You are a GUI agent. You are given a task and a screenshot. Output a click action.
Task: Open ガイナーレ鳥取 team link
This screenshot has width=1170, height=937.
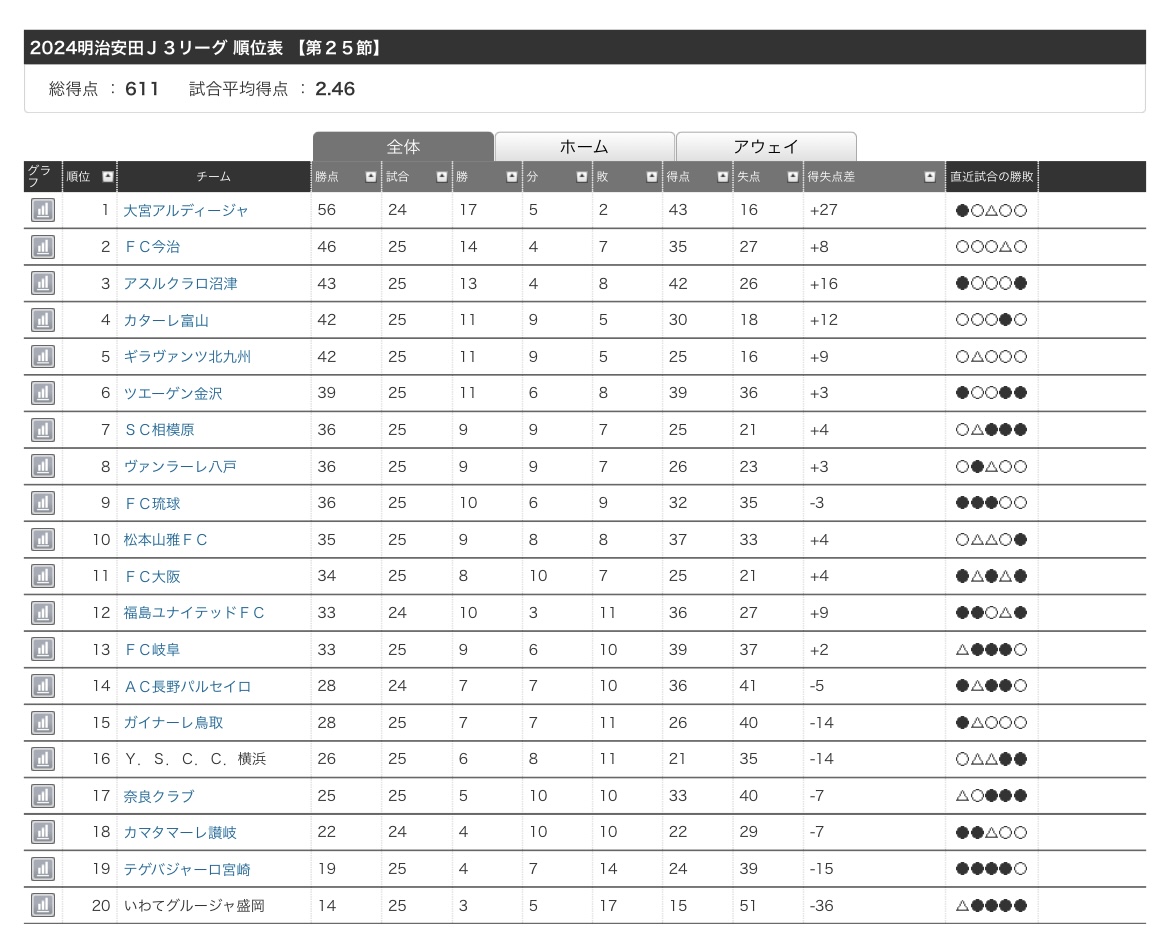click(173, 723)
